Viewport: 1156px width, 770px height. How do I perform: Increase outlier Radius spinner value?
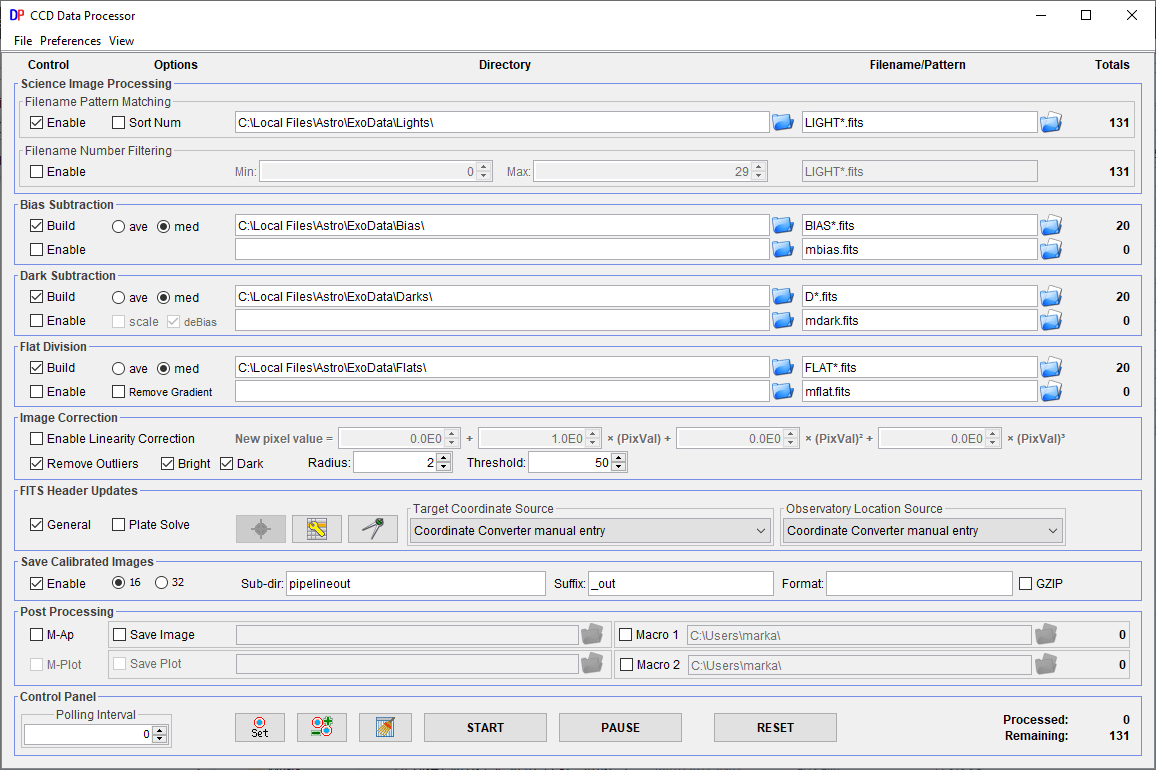click(443, 458)
